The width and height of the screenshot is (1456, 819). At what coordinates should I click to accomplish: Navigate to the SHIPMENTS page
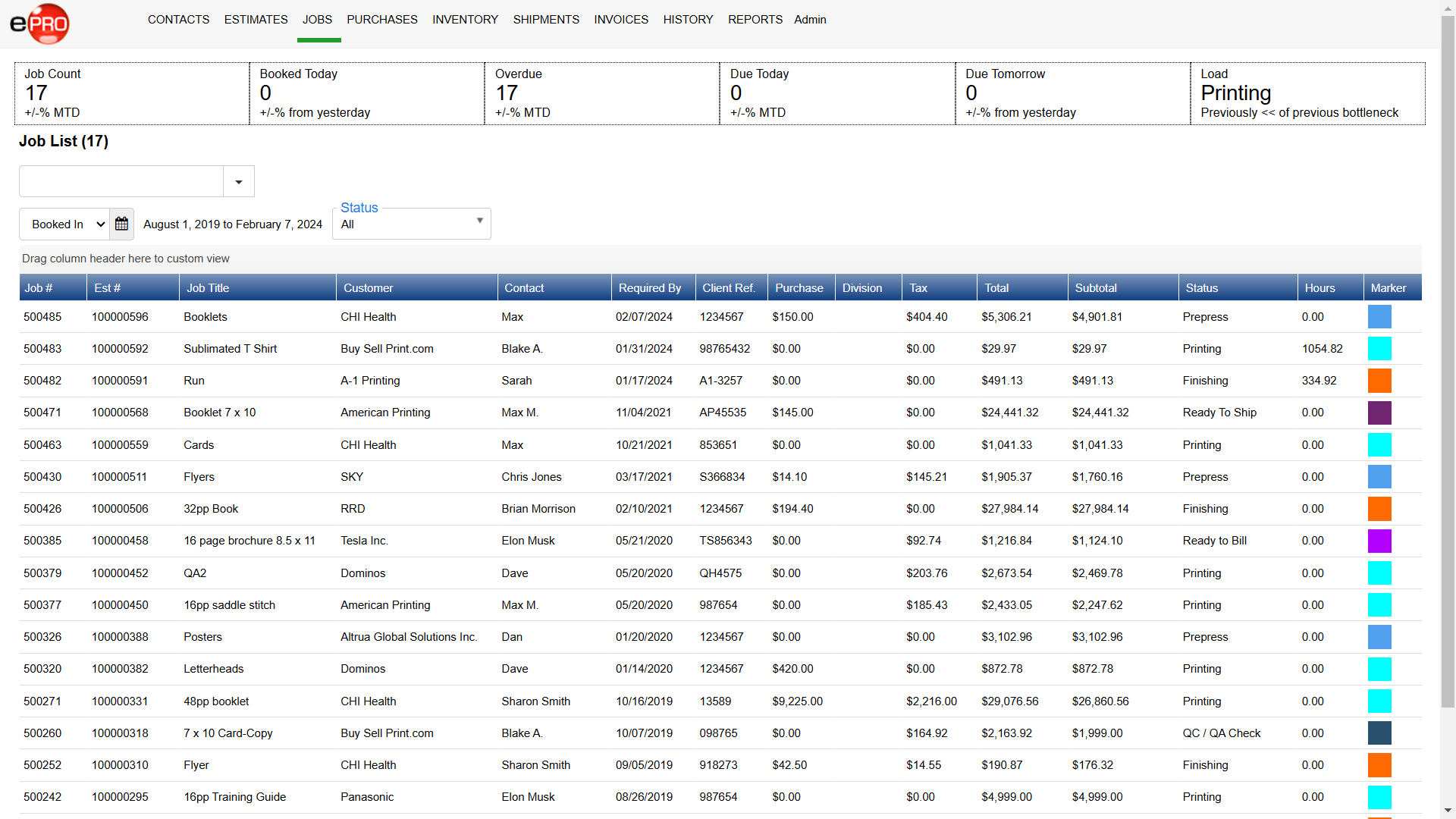(546, 20)
